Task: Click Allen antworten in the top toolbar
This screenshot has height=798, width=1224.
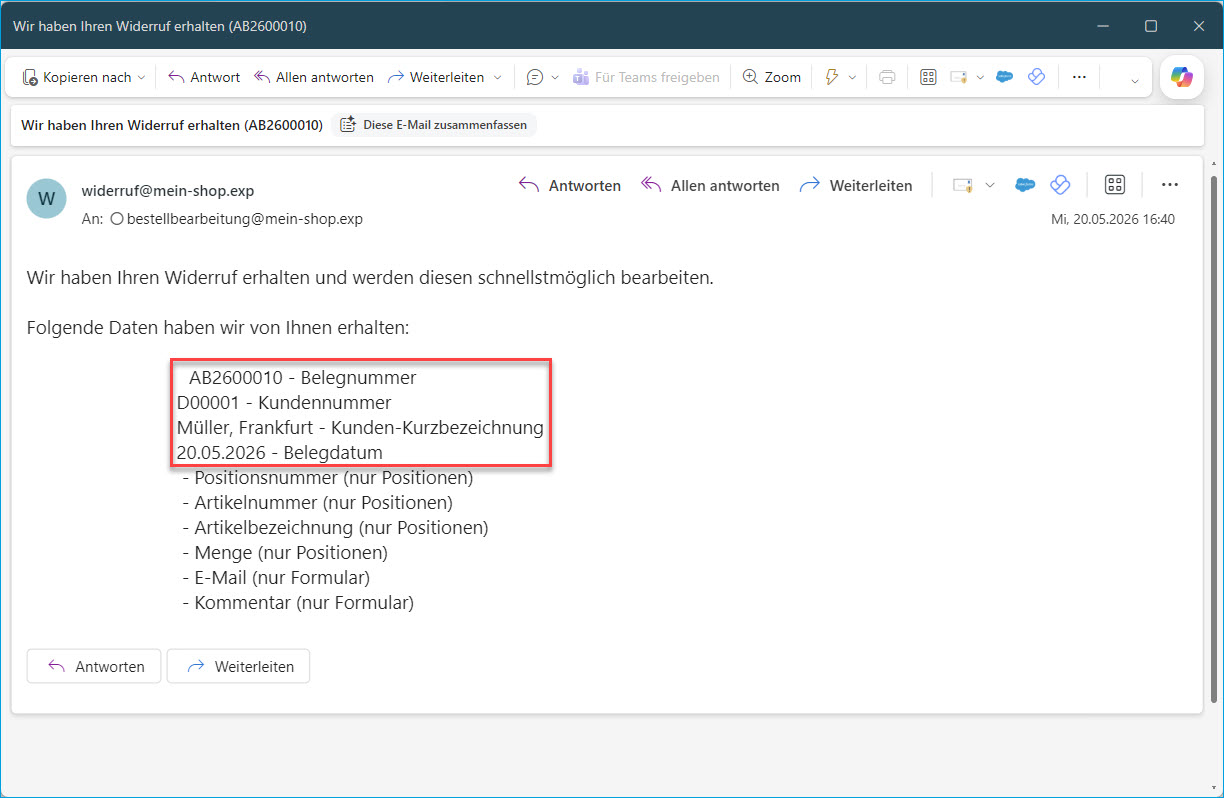Action: [314, 77]
